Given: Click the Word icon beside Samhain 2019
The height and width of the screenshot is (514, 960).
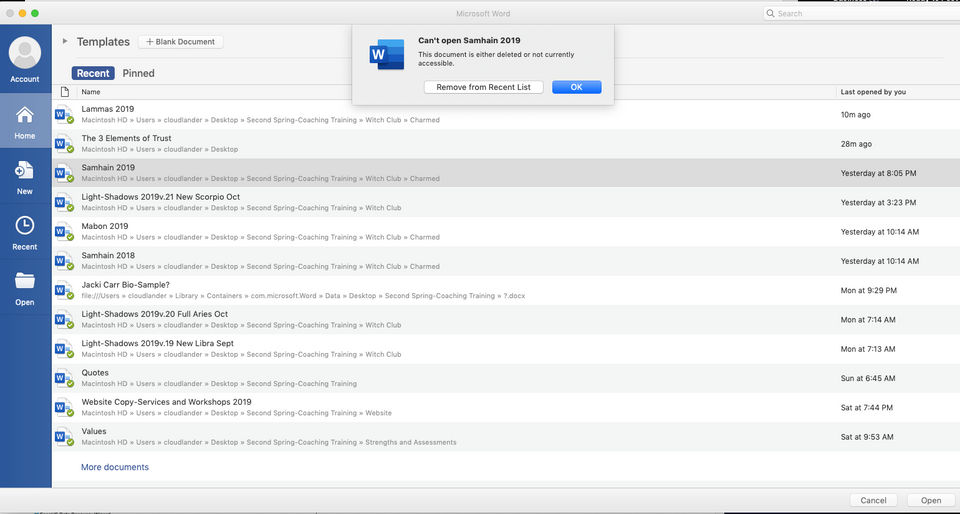Looking at the screenshot, I should tap(64, 173).
